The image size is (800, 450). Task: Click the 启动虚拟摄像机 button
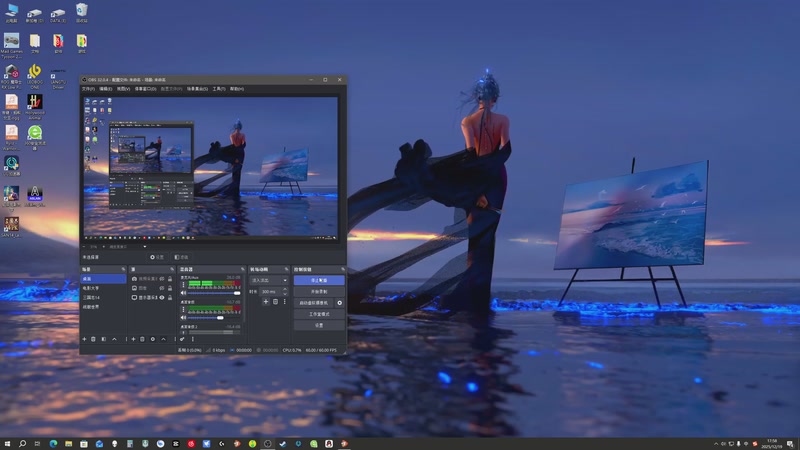coord(314,303)
